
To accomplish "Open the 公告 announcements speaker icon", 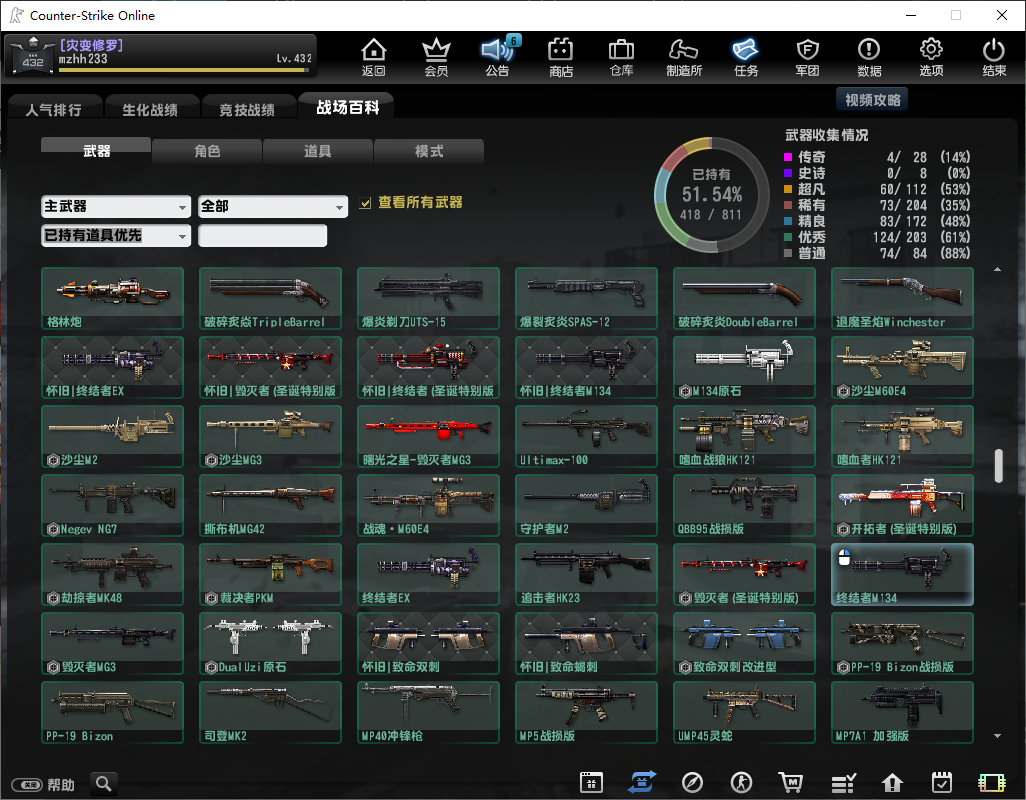I will point(497,56).
